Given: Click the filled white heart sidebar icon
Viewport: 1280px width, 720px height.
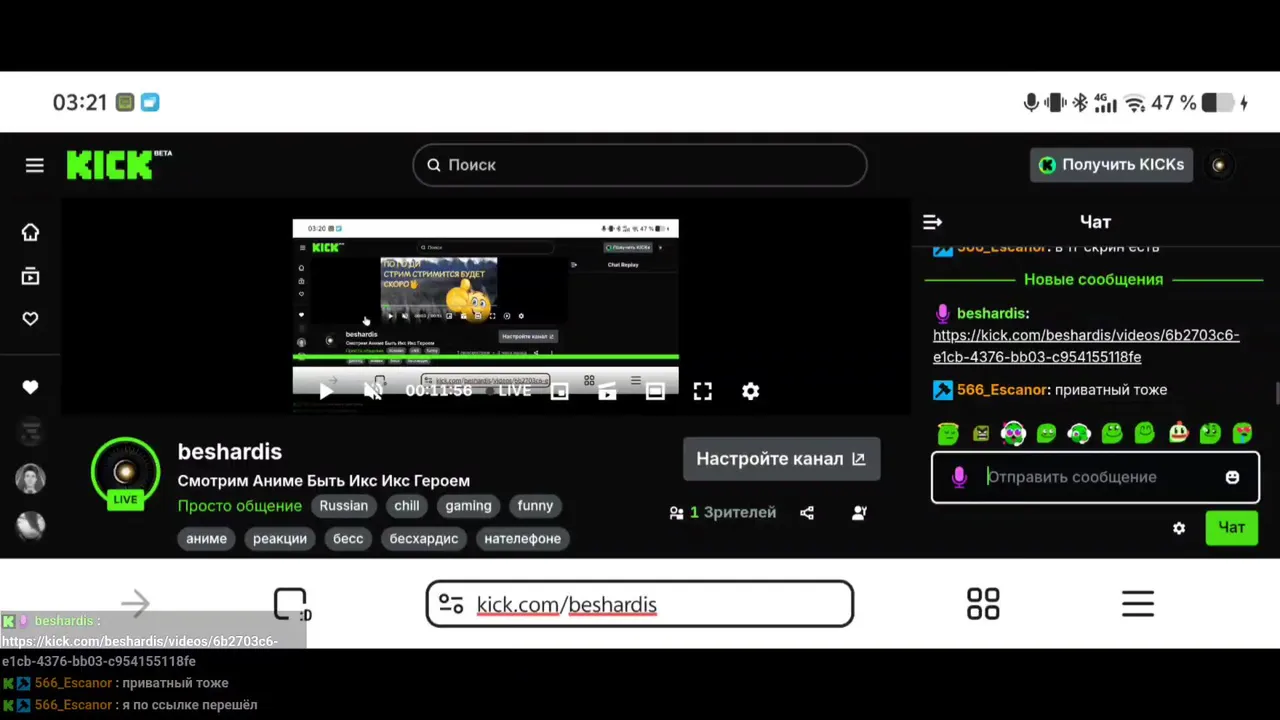Looking at the screenshot, I should 31,387.
